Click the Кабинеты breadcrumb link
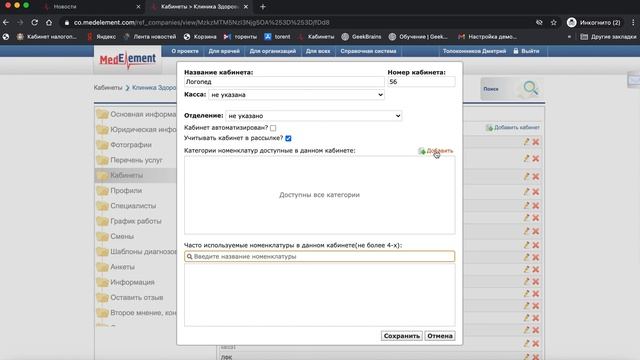640x360 pixels. [x=108, y=88]
